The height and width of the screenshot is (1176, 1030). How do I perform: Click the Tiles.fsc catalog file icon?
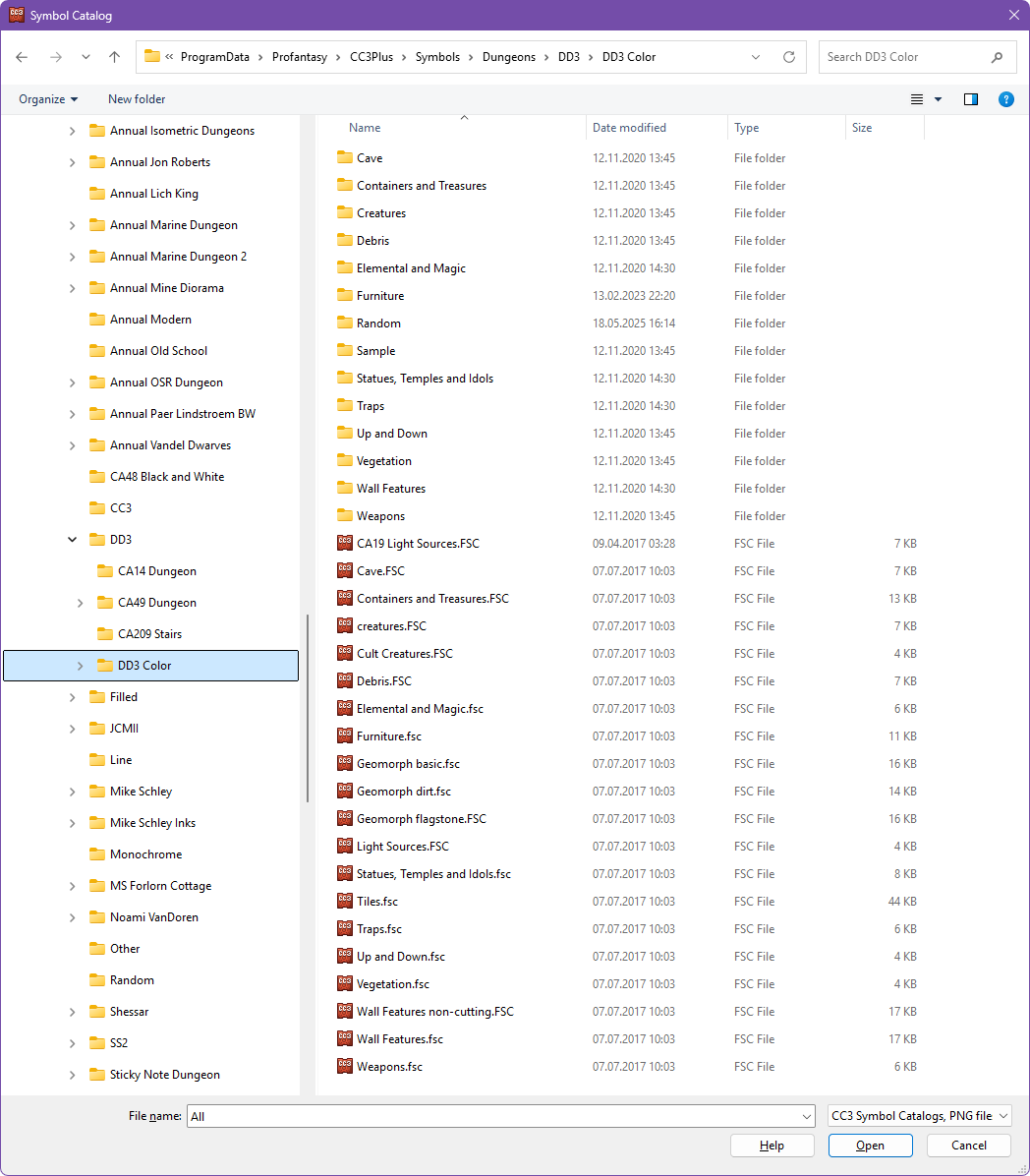click(x=344, y=901)
